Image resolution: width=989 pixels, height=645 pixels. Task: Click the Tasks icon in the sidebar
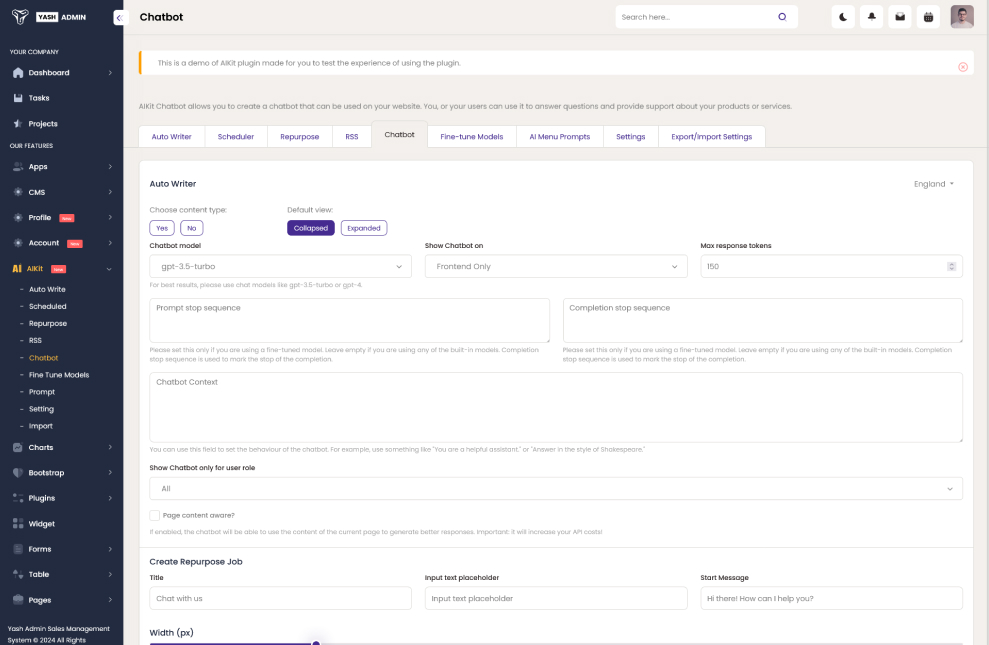(18, 98)
